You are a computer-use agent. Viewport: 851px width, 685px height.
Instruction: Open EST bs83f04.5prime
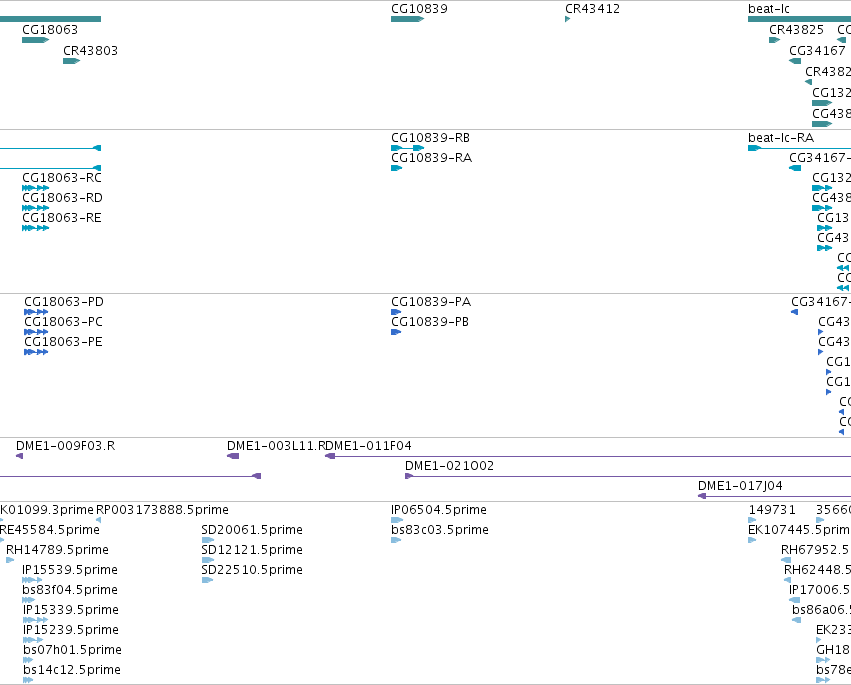coord(70,590)
